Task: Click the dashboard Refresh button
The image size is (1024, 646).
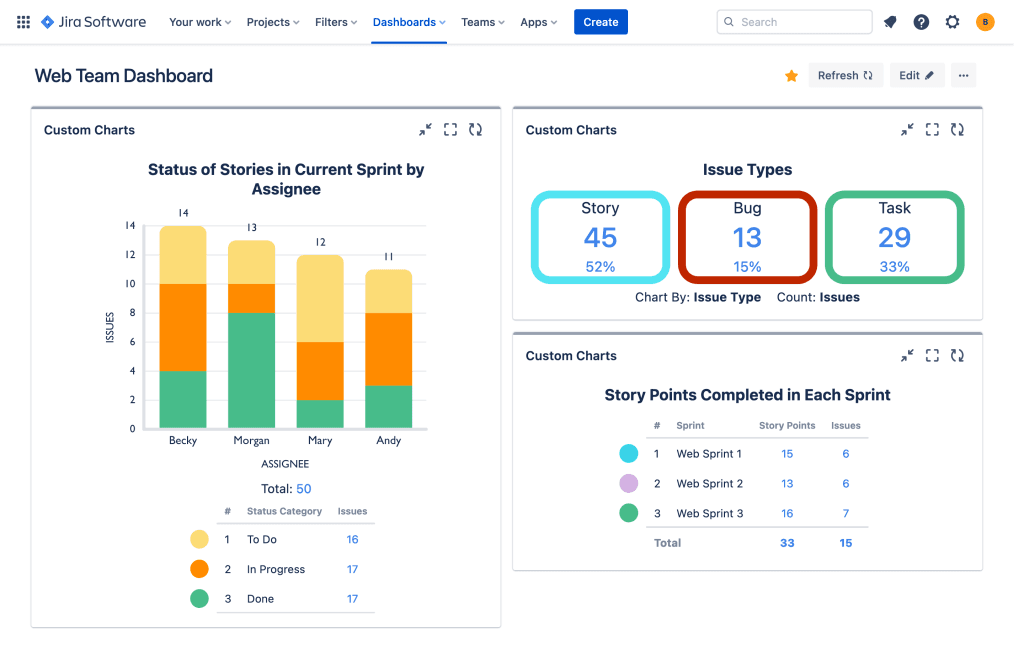Action: [x=845, y=76]
